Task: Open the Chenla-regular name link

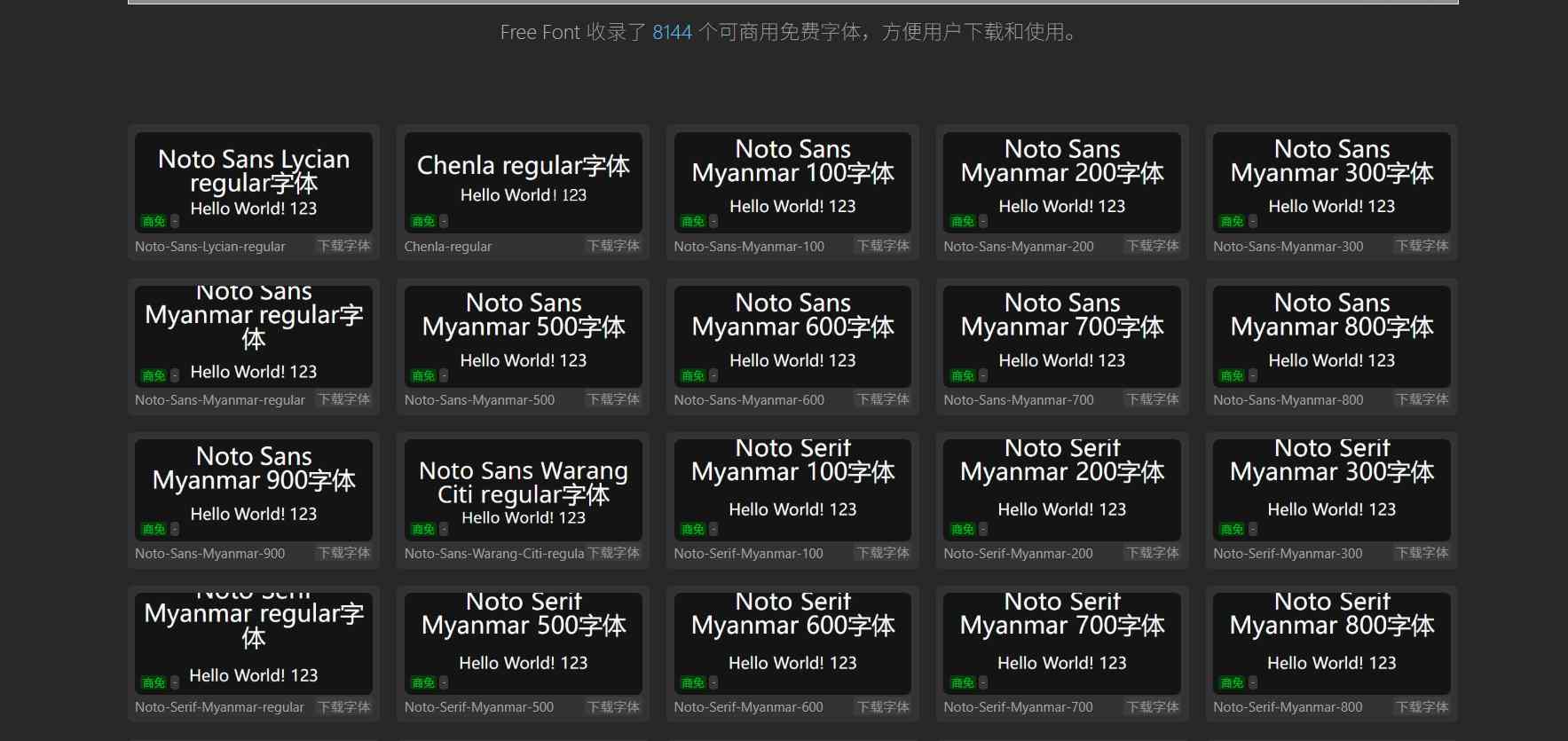Action: 448,247
